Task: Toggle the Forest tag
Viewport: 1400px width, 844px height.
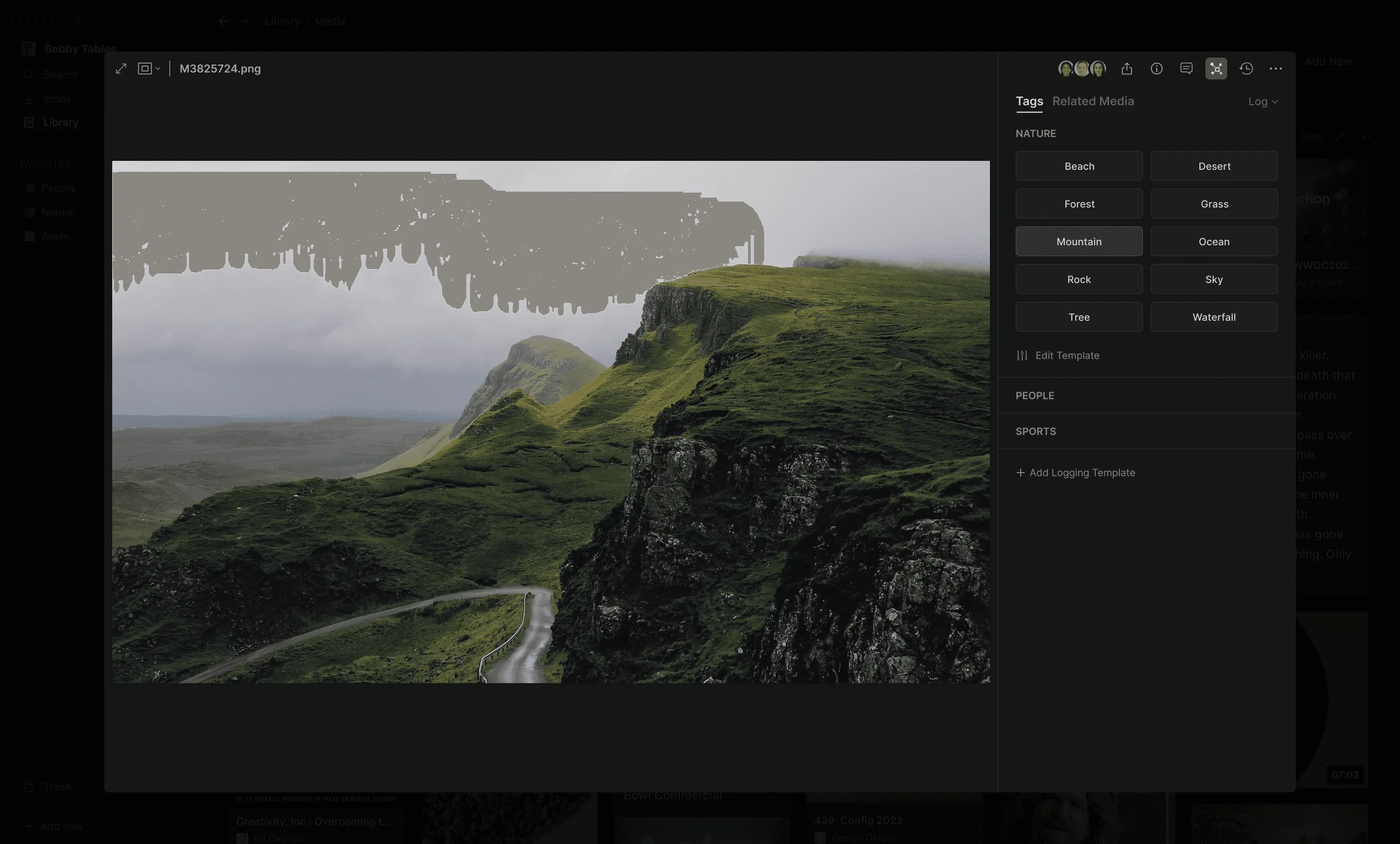Action: coord(1079,204)
